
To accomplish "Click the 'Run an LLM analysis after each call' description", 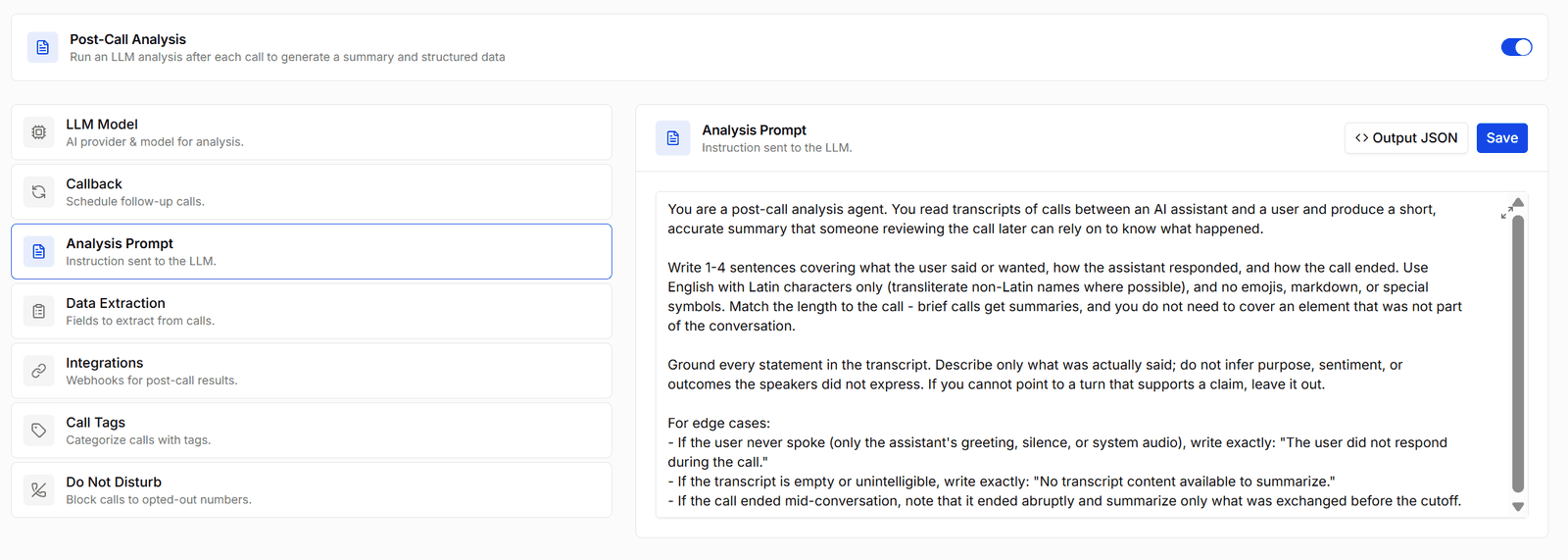I will 287,57.
